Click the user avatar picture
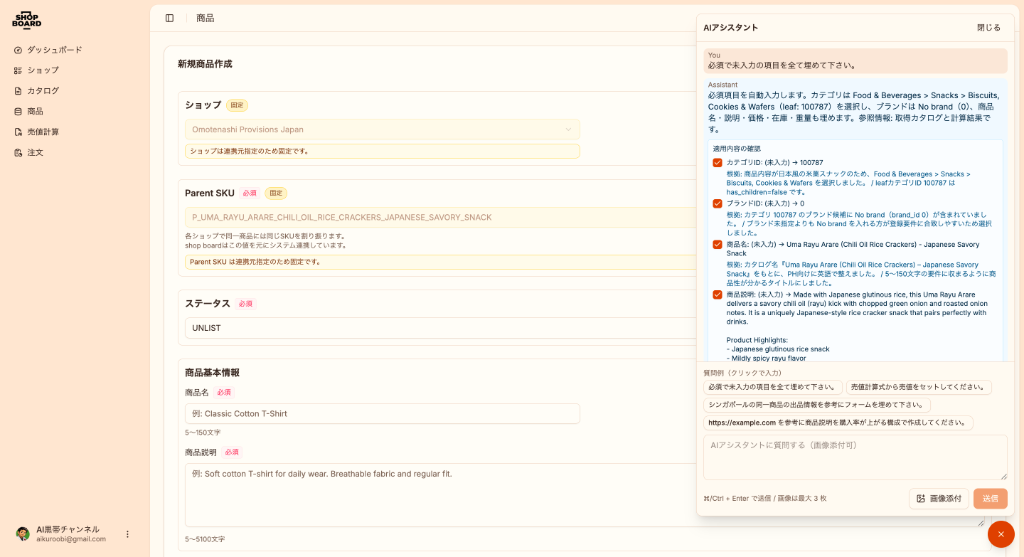1024x557 pixels. (23, 534)
